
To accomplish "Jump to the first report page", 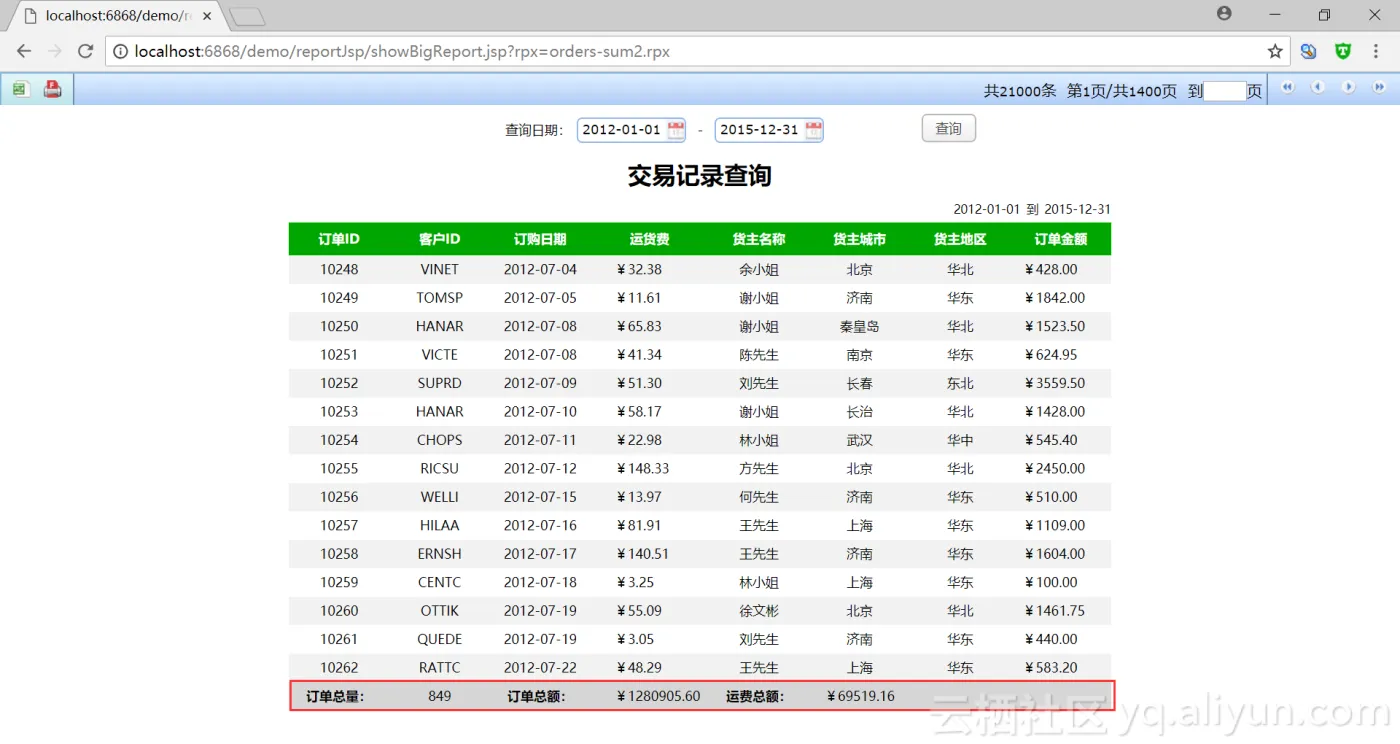I will point(1288,88).
